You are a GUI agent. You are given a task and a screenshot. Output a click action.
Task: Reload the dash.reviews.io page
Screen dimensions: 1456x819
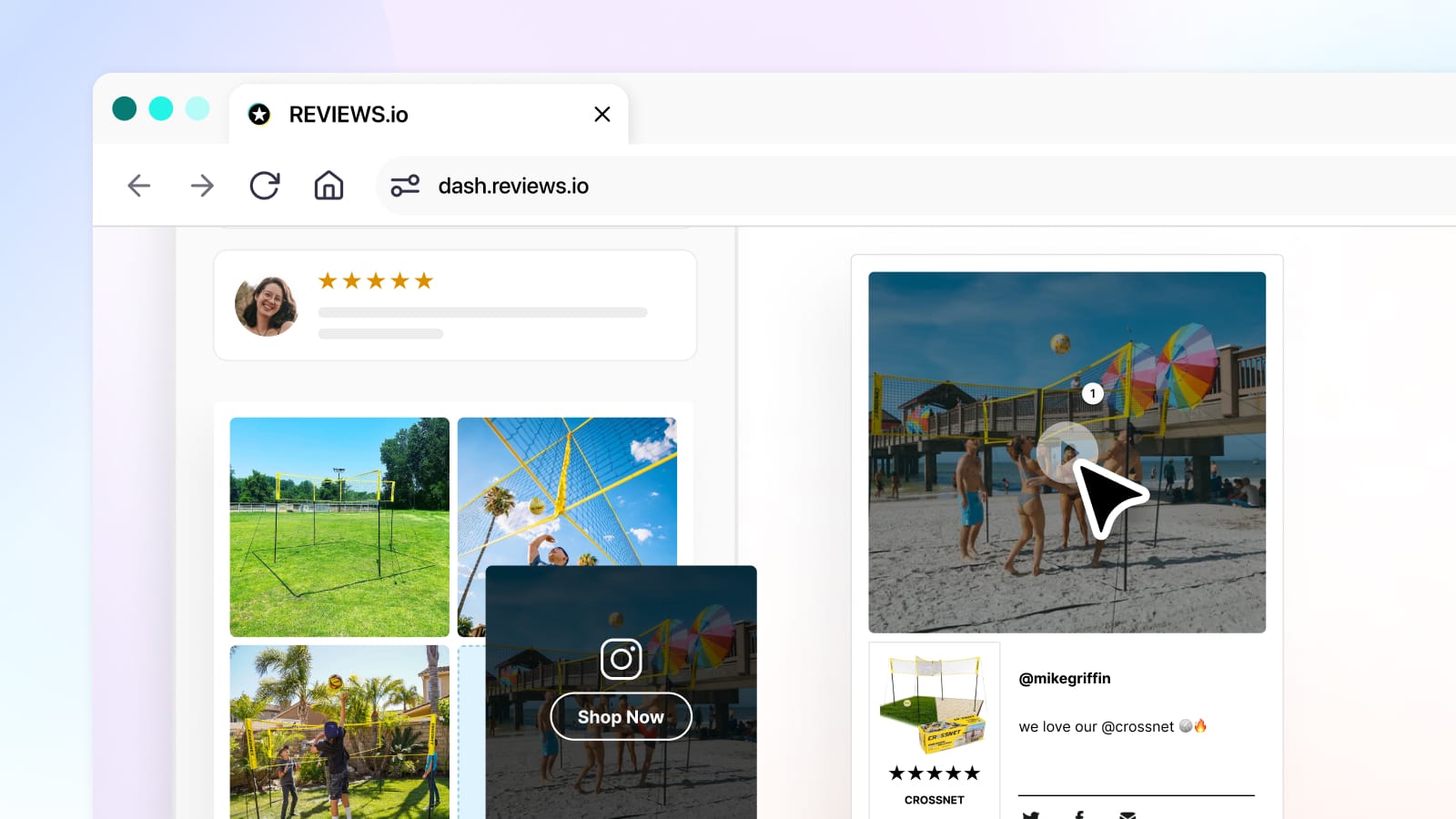point(265,186)
